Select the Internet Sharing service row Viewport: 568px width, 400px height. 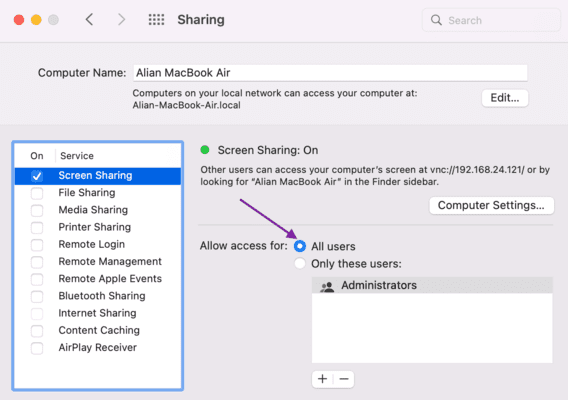[x=98, y=314]
